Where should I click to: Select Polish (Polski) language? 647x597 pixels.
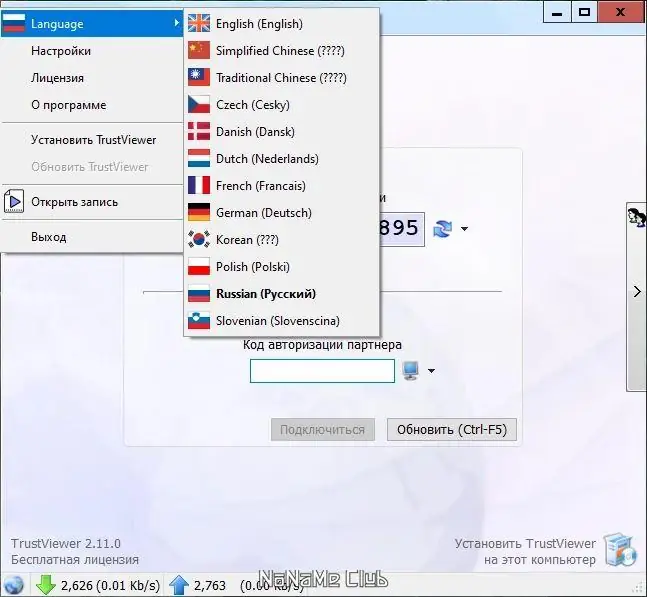[281, 267]
